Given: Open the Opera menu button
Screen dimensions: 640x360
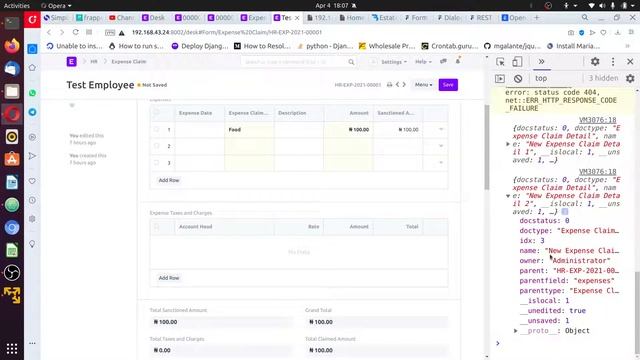Looking at the screenshot, I should point(32,19).
